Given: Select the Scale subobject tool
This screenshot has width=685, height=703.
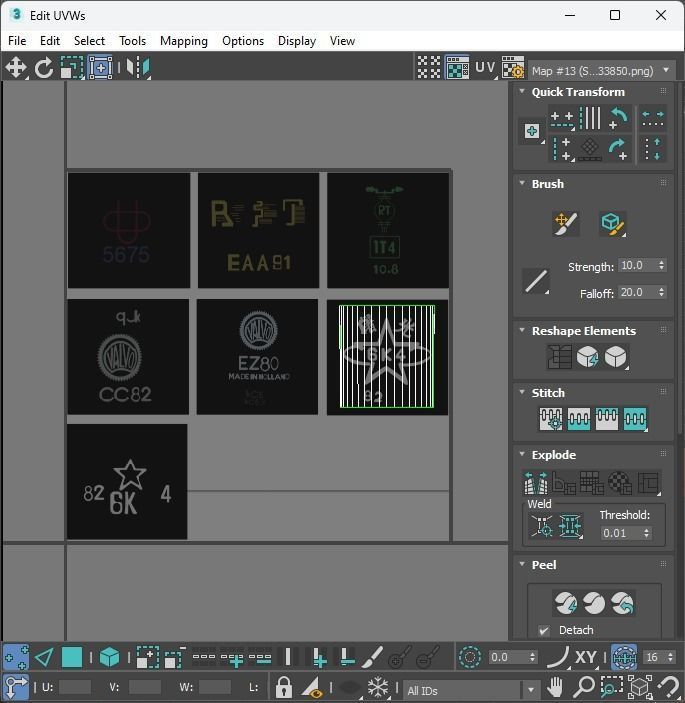Looking at the screenshot, I should tap(72, 68).
